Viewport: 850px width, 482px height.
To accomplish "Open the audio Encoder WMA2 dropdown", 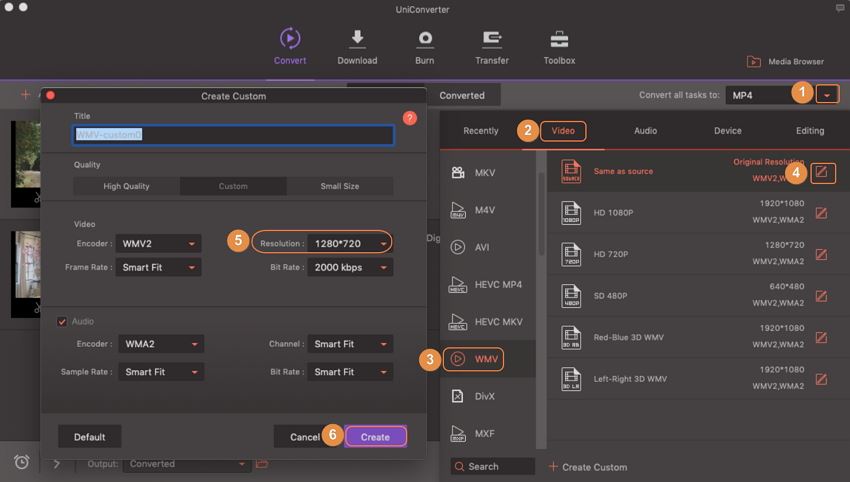I will point(161,344).
